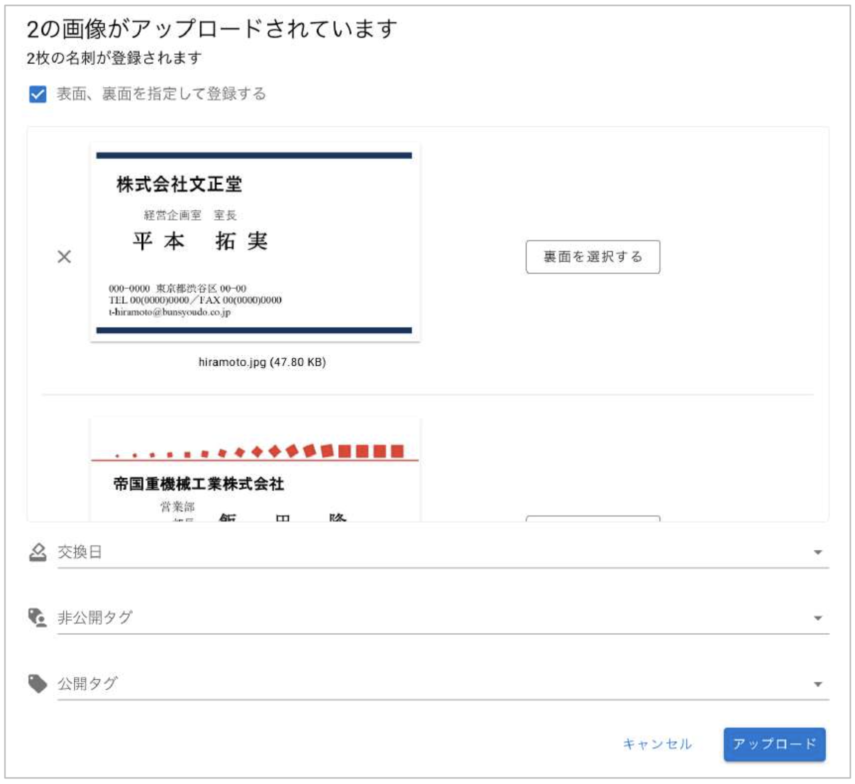Click the 非公開タグ private tag icon

click(38, 618)
